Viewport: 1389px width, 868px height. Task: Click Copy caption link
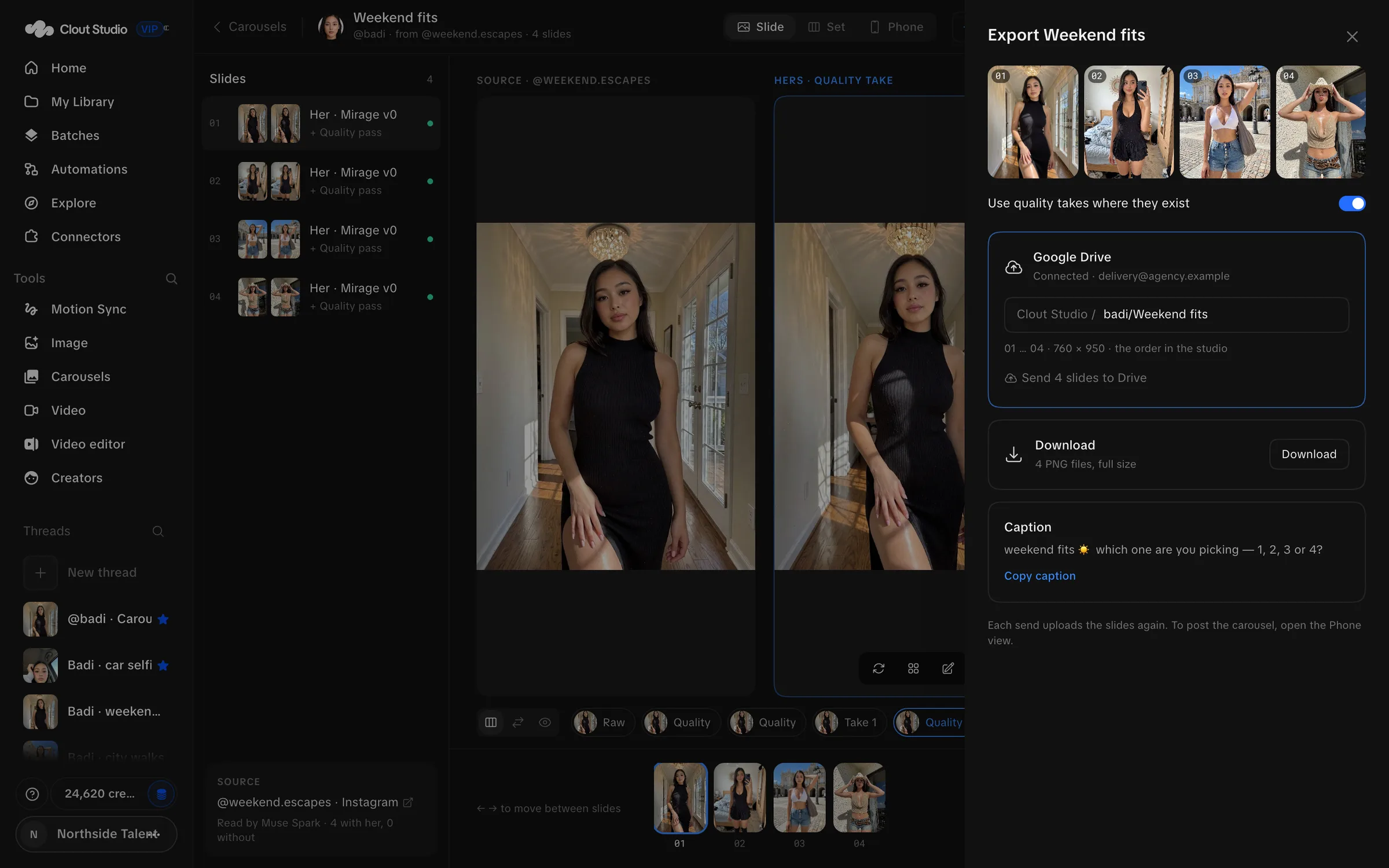(x=1039, y=576)
